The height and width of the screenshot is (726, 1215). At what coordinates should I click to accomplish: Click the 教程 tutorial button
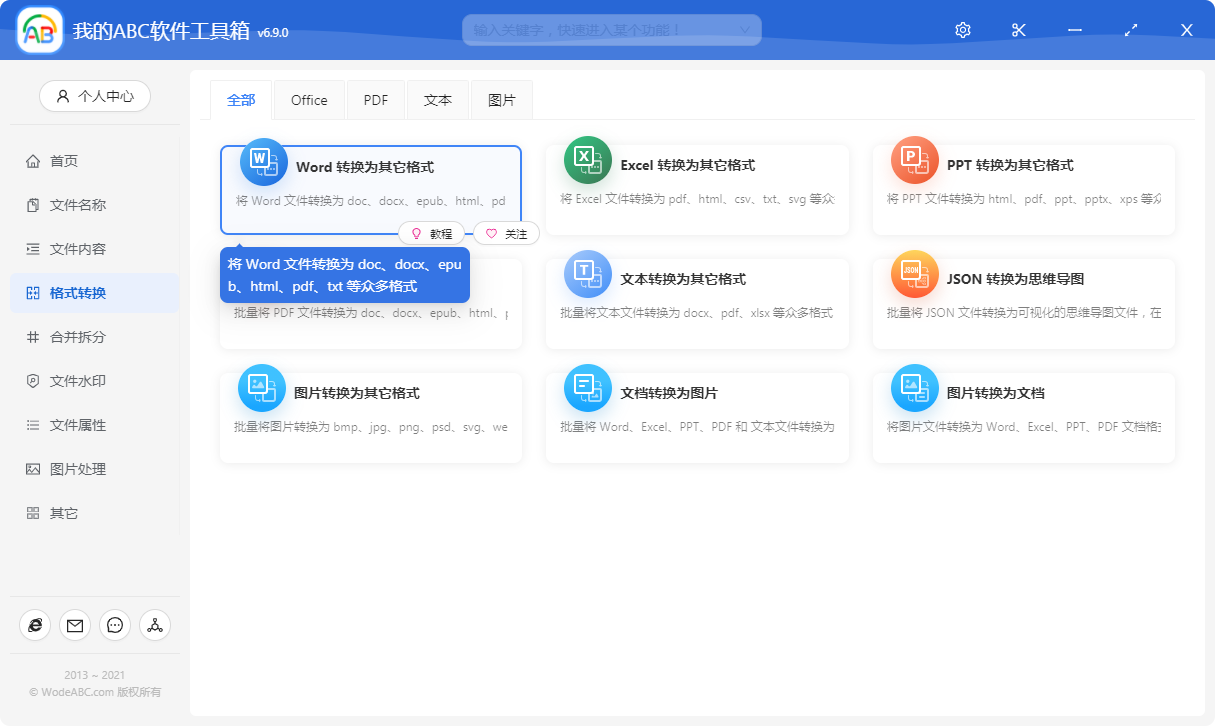[x=433, y=233]
